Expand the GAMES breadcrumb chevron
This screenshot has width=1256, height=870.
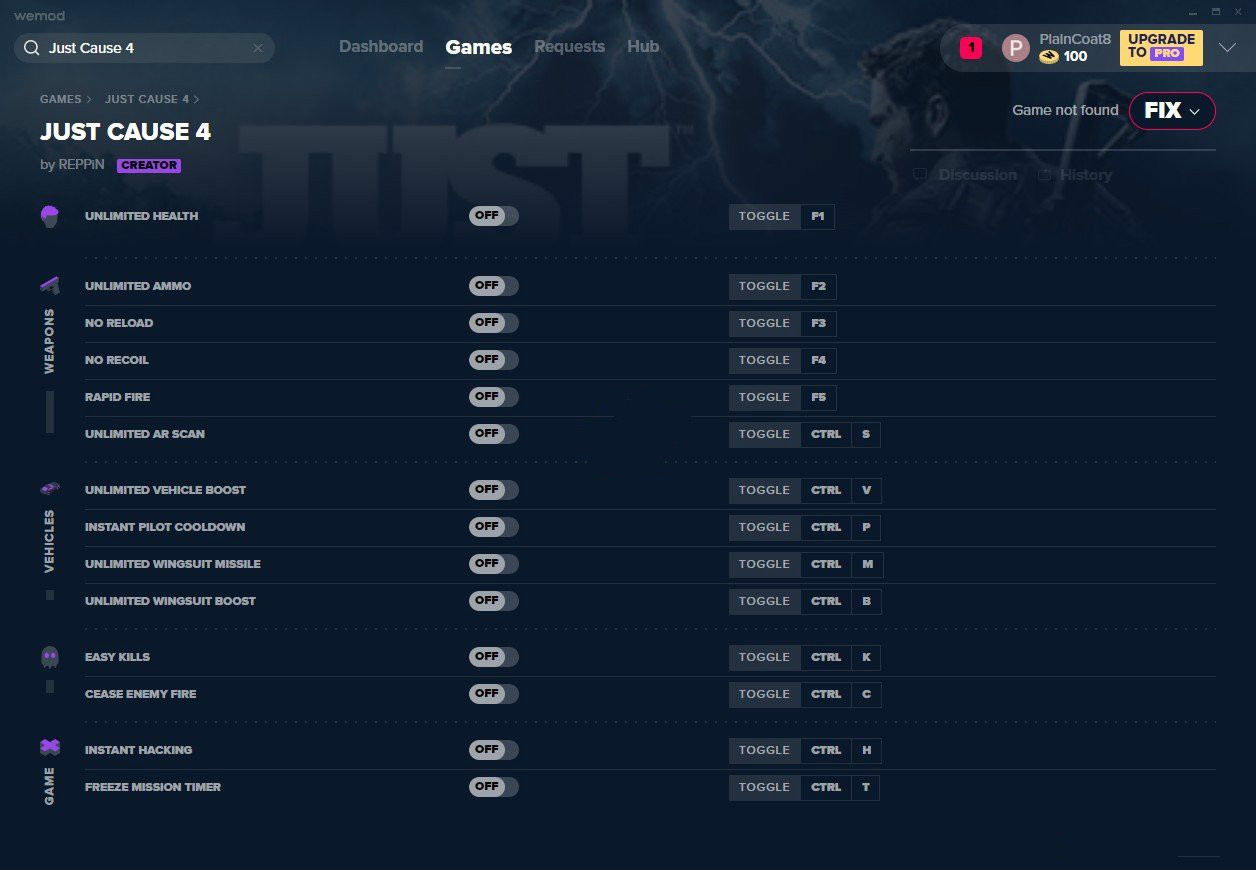pyautogui.click(x=89, y=100)
